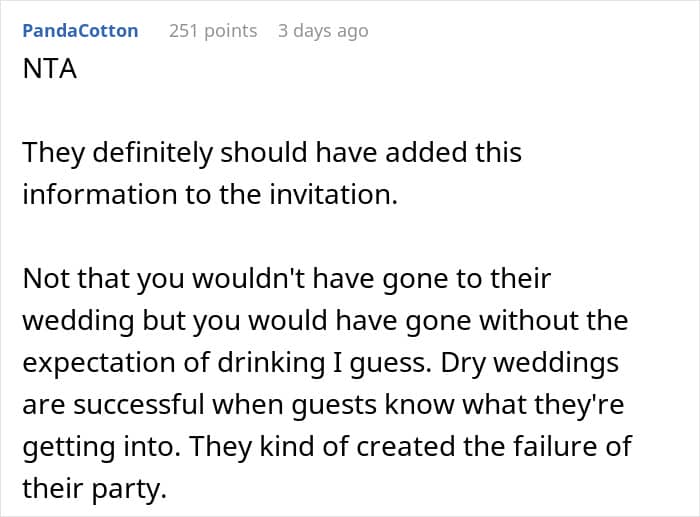The image size is (700, 517).
Task: Click the word 'successful' in the comment
Action: [139, 404]
